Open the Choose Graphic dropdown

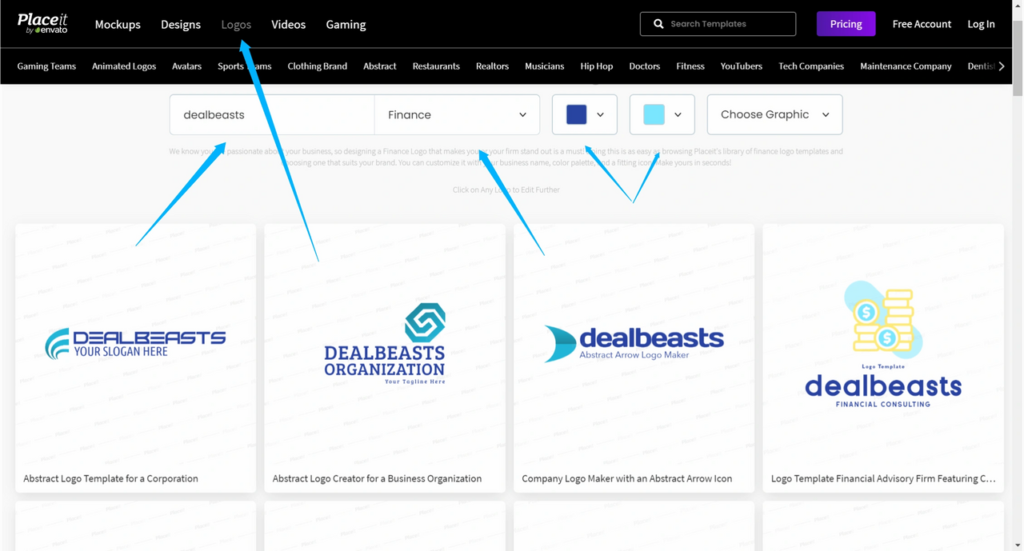(775, 115)
